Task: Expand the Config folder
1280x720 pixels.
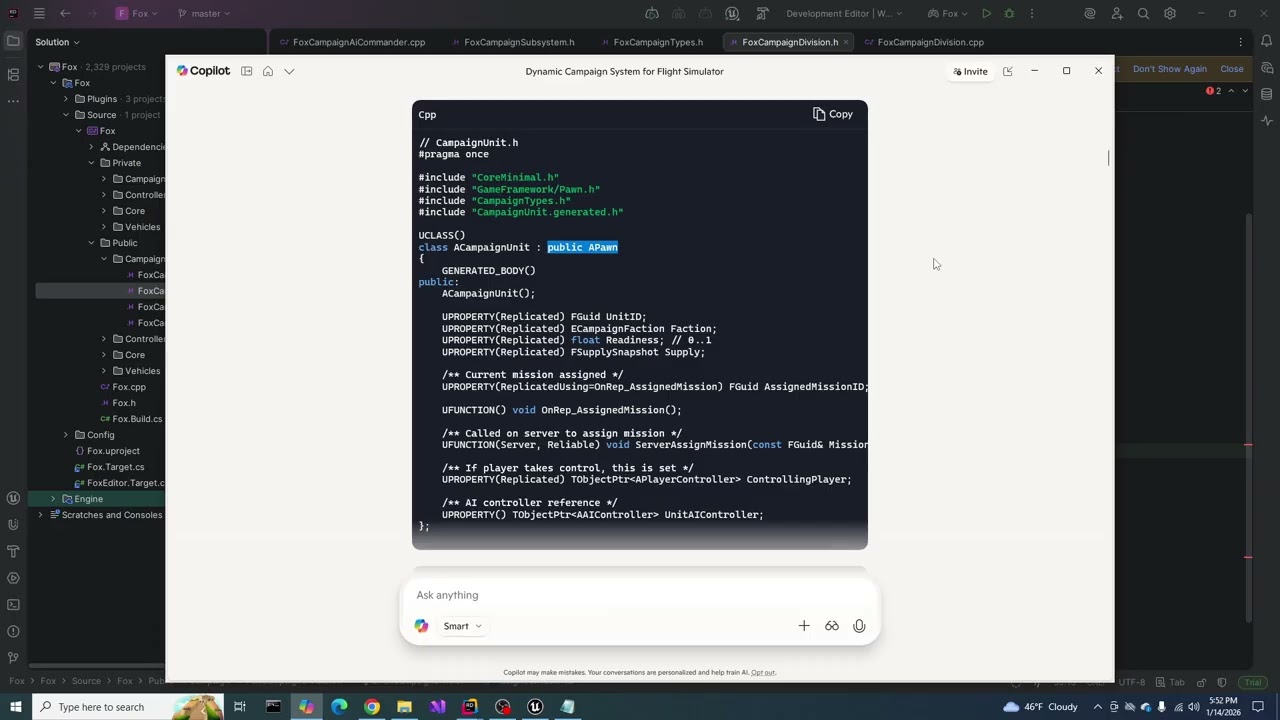Action: [x=66, y=435]
